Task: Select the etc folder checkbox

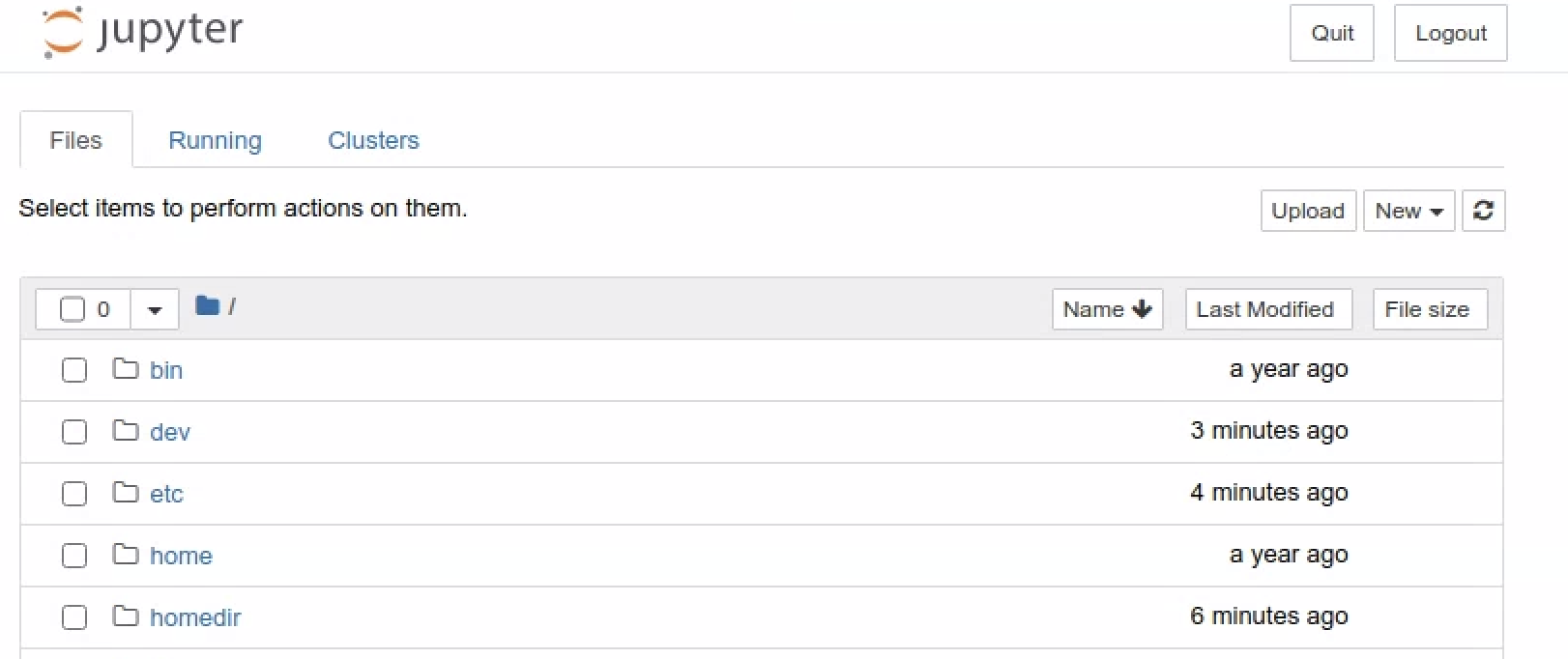Action: tap(74, 494)
